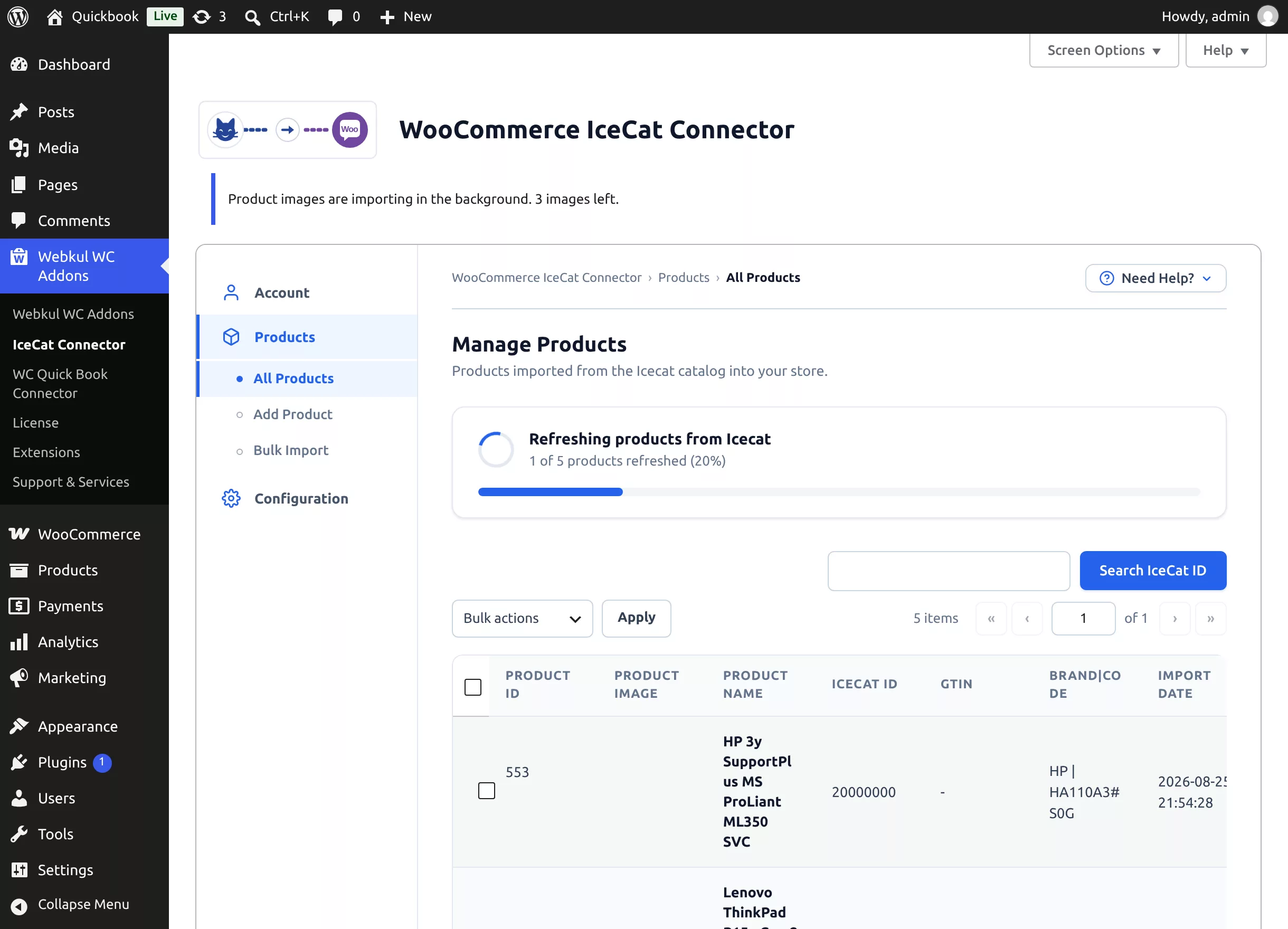Click the Live status badge
Image resolution: width=1288 pixels, height=929 pixels.
point(165,16)
